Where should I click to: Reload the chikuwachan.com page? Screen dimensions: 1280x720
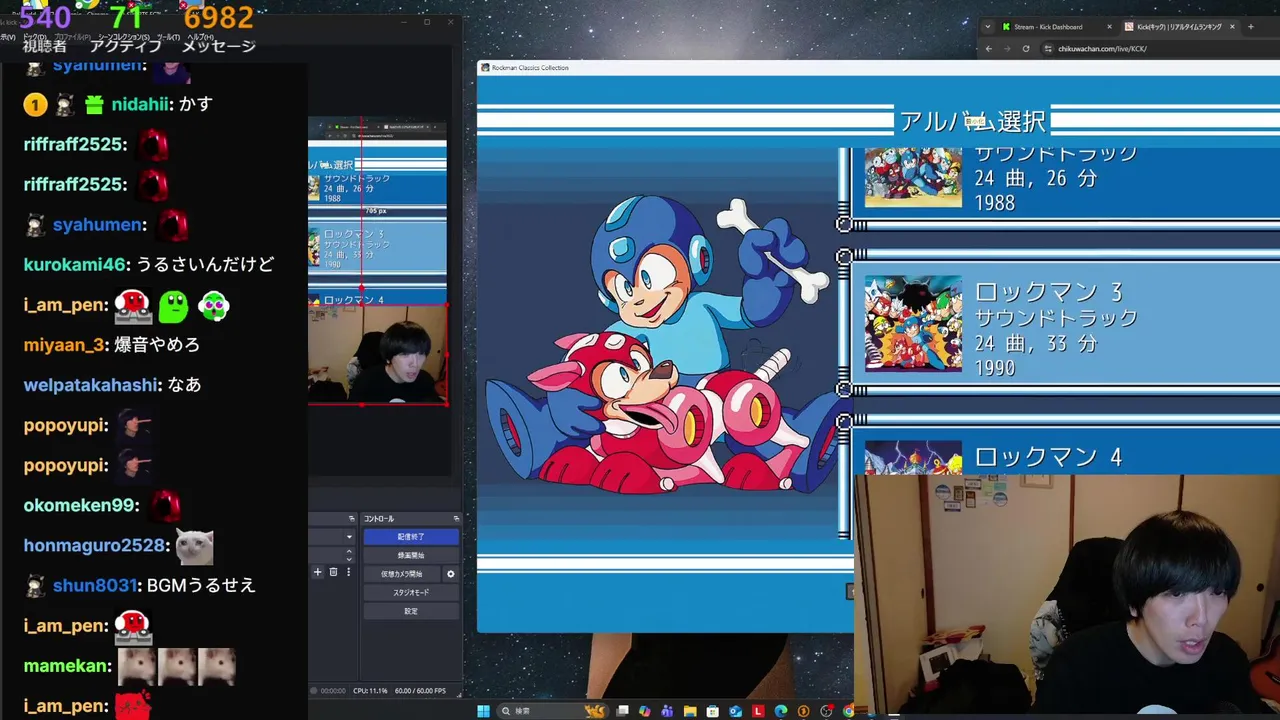pos(1026,48)
